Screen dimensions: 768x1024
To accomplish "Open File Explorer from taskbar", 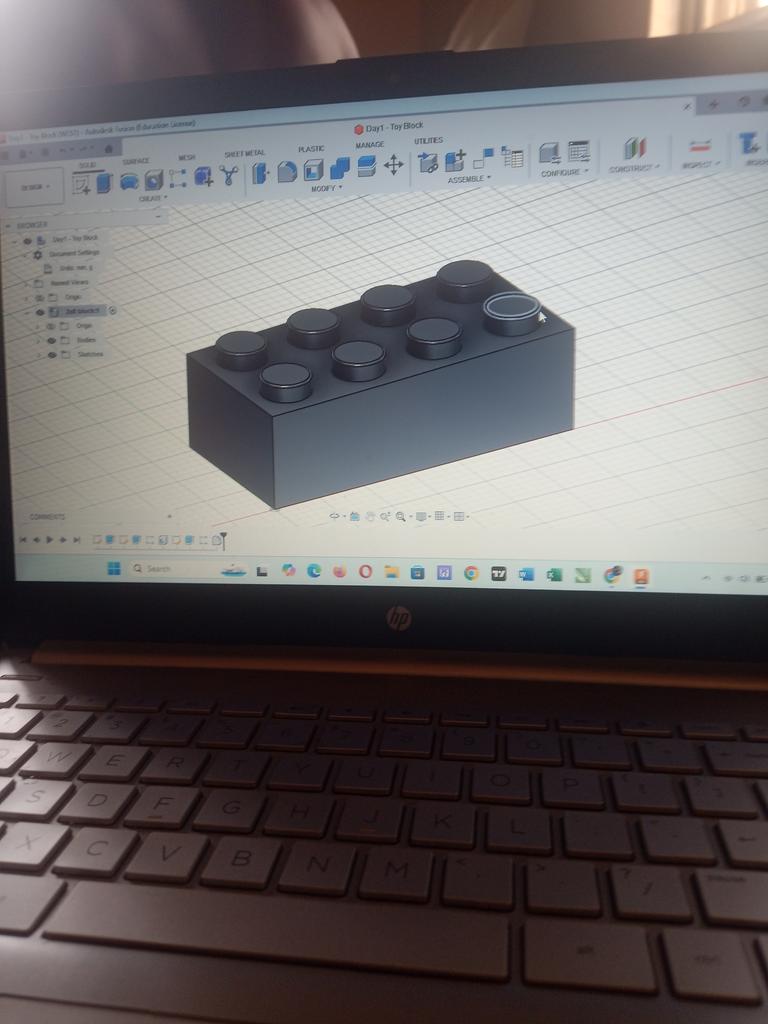I will (x=391, y=572).
